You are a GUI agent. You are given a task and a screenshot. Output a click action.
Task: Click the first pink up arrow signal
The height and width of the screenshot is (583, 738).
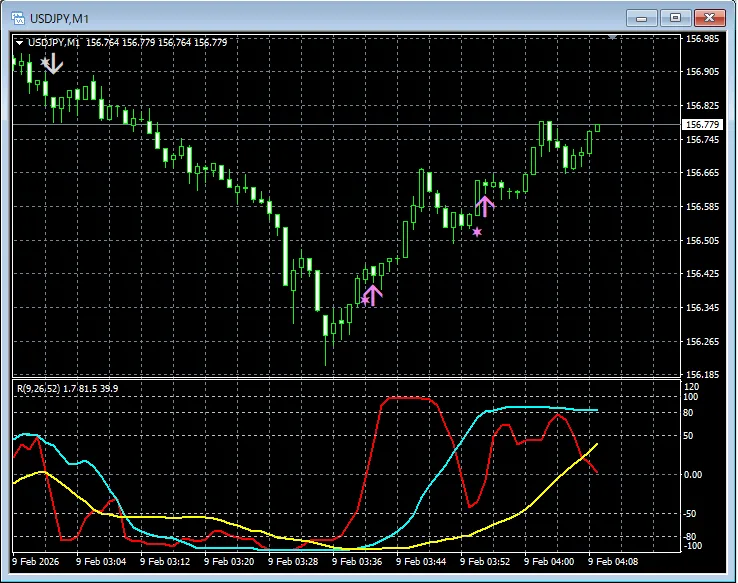coord(373,294)
